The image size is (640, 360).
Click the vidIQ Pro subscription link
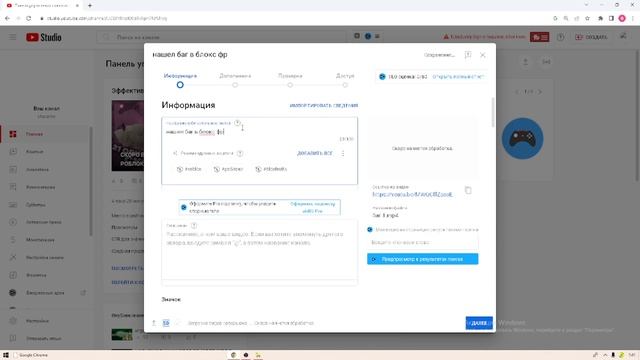click(313, 207)
